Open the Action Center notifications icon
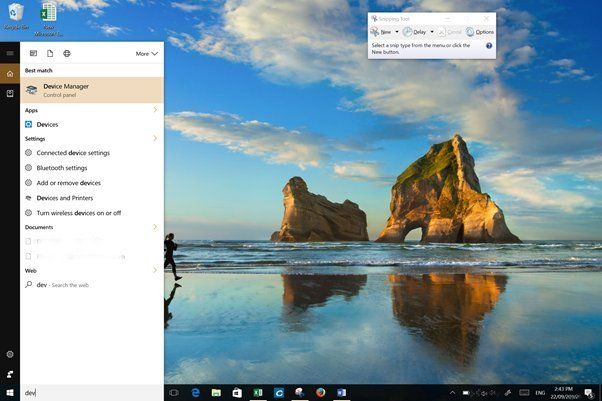The width and height of the screenshot is (602, 401). click(x=589, y=393)
